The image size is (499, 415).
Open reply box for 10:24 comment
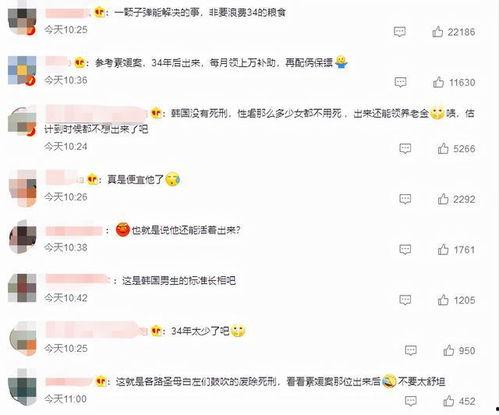pyautogui.click(x=405, y=148)
